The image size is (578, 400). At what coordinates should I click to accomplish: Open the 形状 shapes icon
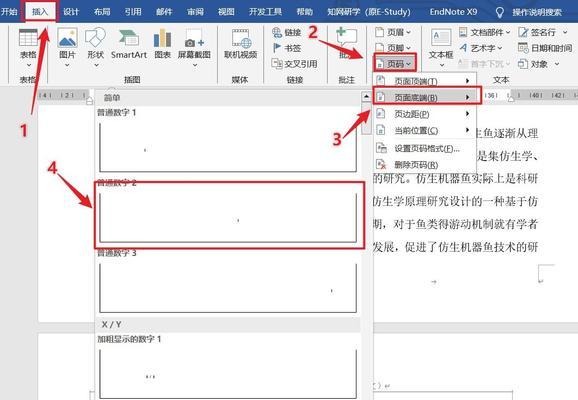[95, 38]
